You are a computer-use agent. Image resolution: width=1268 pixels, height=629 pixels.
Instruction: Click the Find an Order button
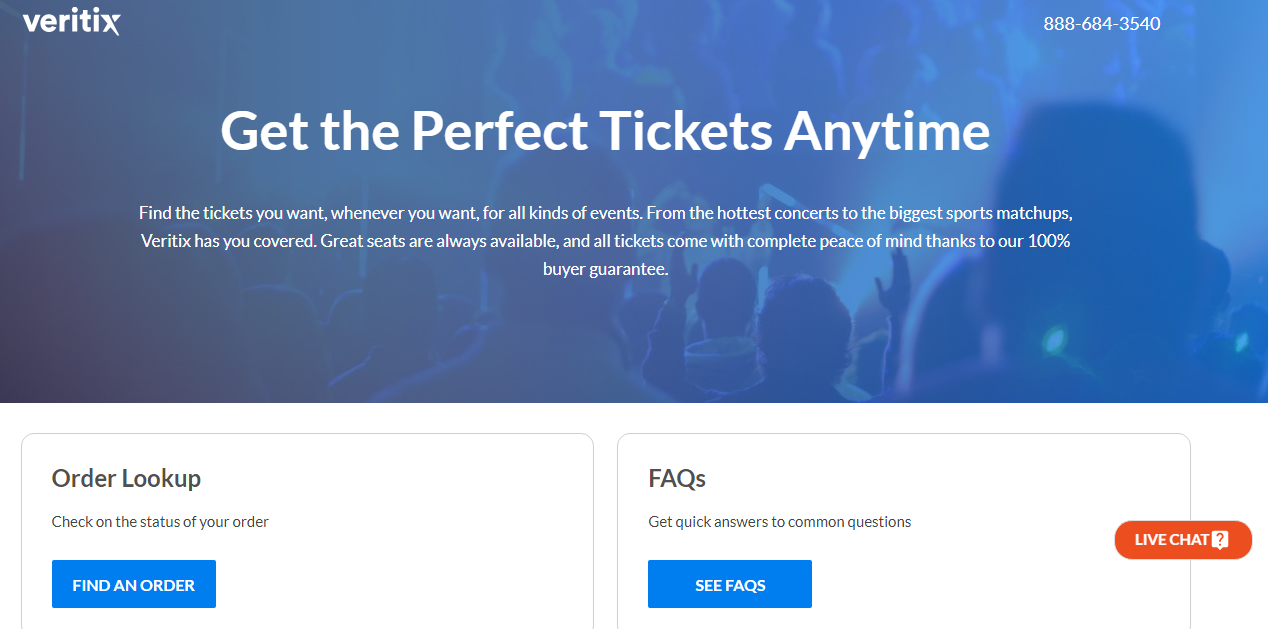click(x=134, y=584)
